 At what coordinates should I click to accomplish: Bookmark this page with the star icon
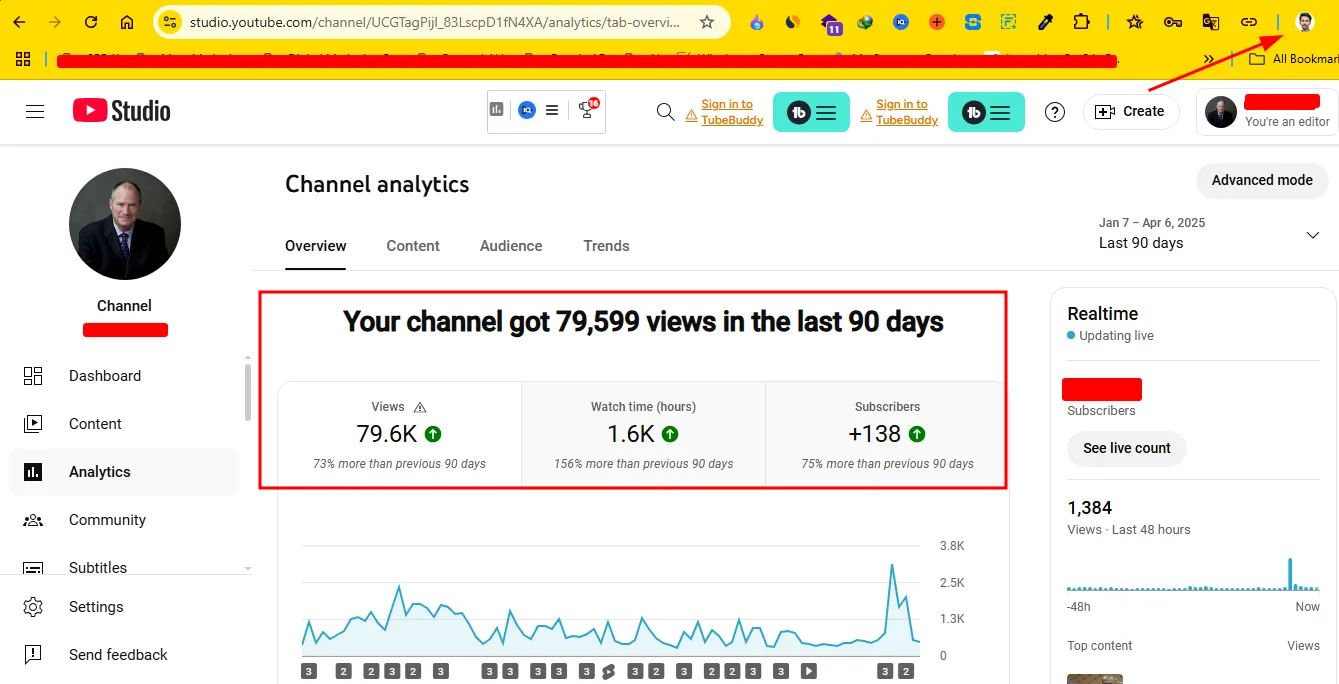click(x=707, y=22)
